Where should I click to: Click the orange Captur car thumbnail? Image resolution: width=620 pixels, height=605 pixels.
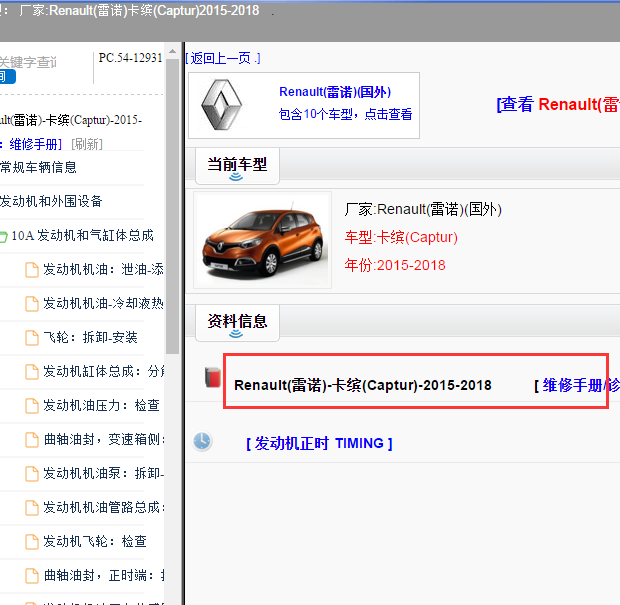[262, 241]
